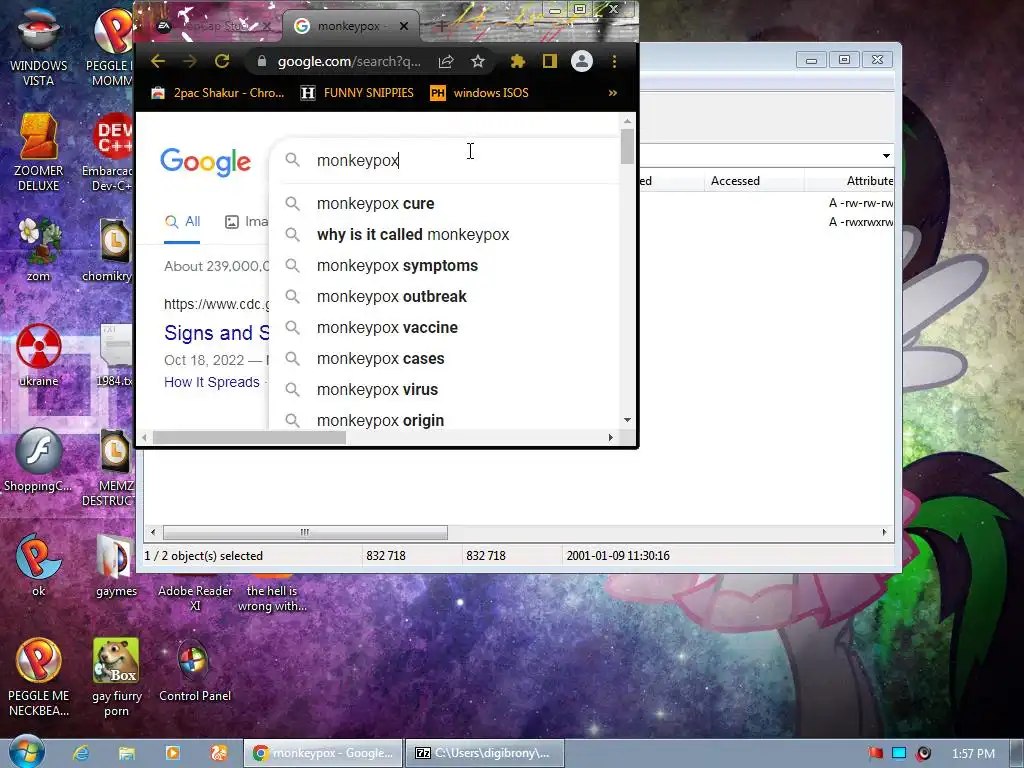
Task: Click the 7-Zip horizontal scrollbar right arrow
Action: point(884,532)
